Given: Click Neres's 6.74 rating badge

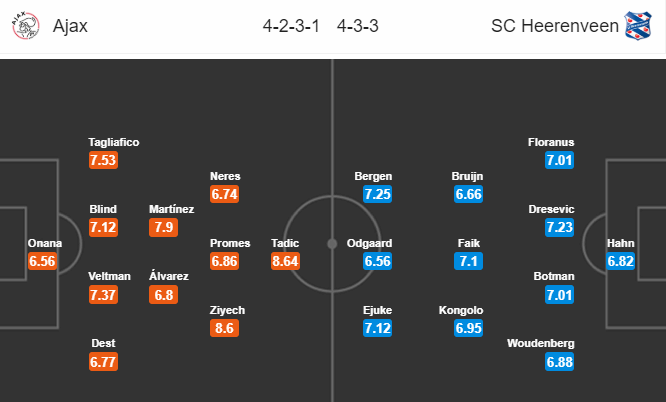Looking at the screenshot, I should [x=224, y=194].
